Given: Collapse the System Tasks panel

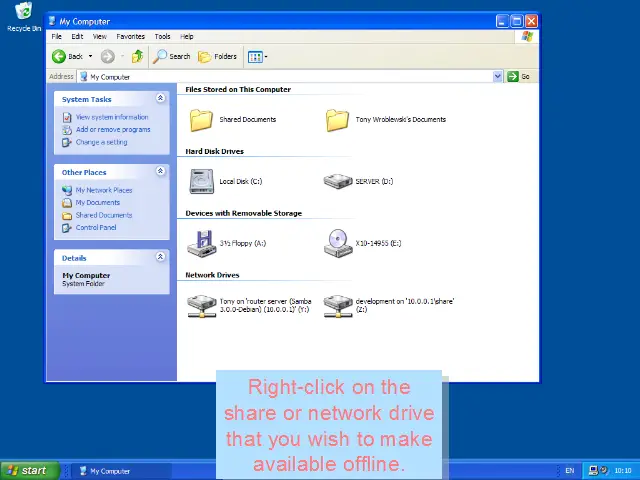Looking at the screenshot, I should click(x=160, y=99).
